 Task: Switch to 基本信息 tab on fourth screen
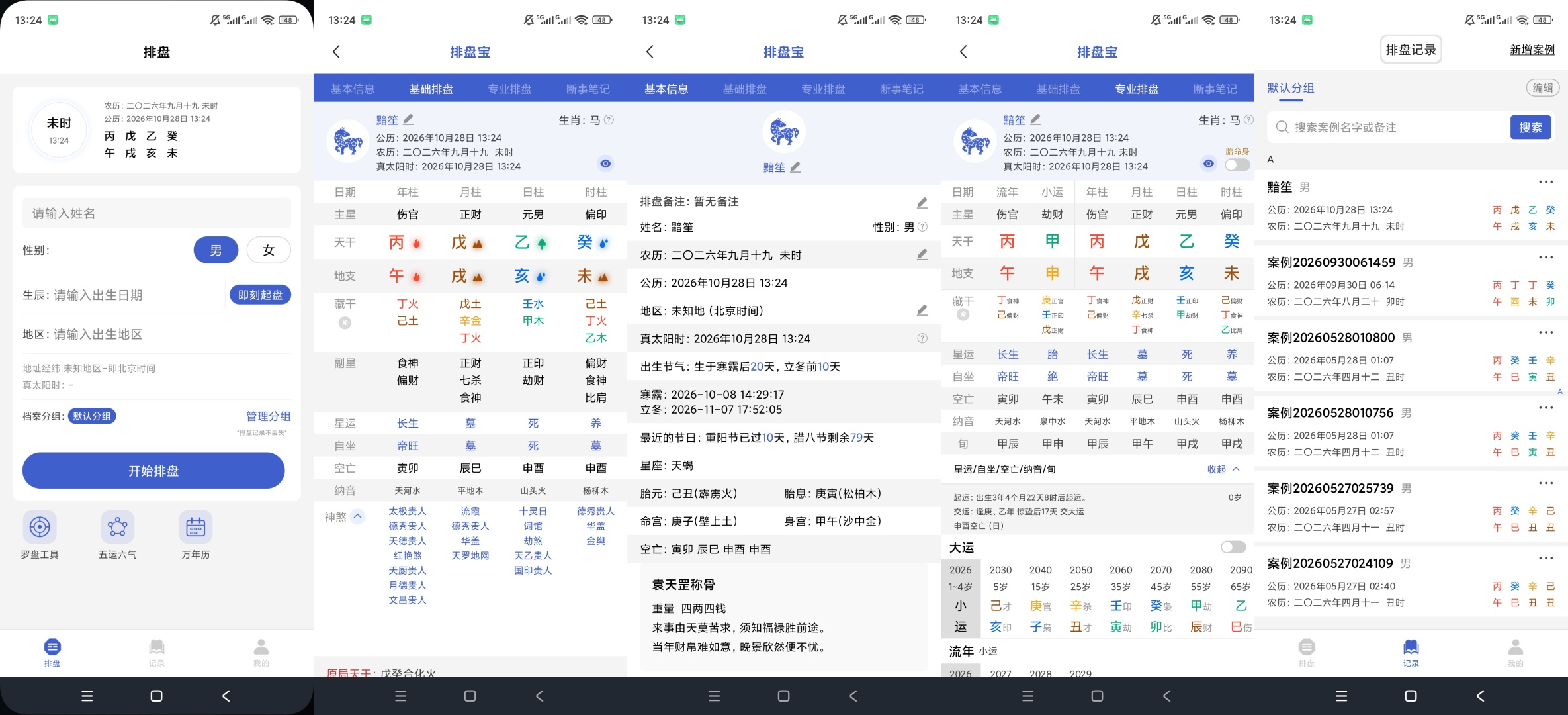click(x=980, y=89)
